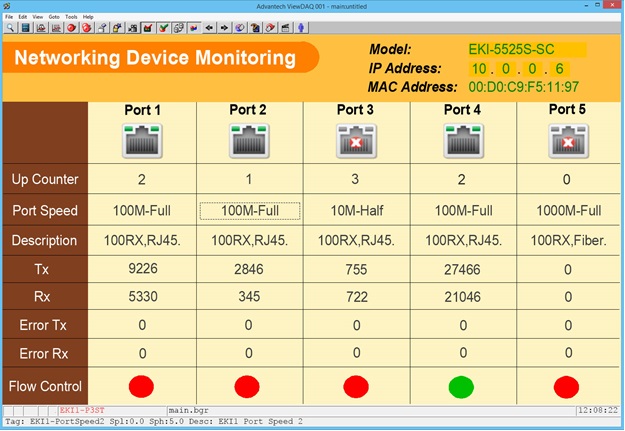Click the trend chart toolbar icon
The width and height of the screenshot is (625, 431).
tap(56, 28)
